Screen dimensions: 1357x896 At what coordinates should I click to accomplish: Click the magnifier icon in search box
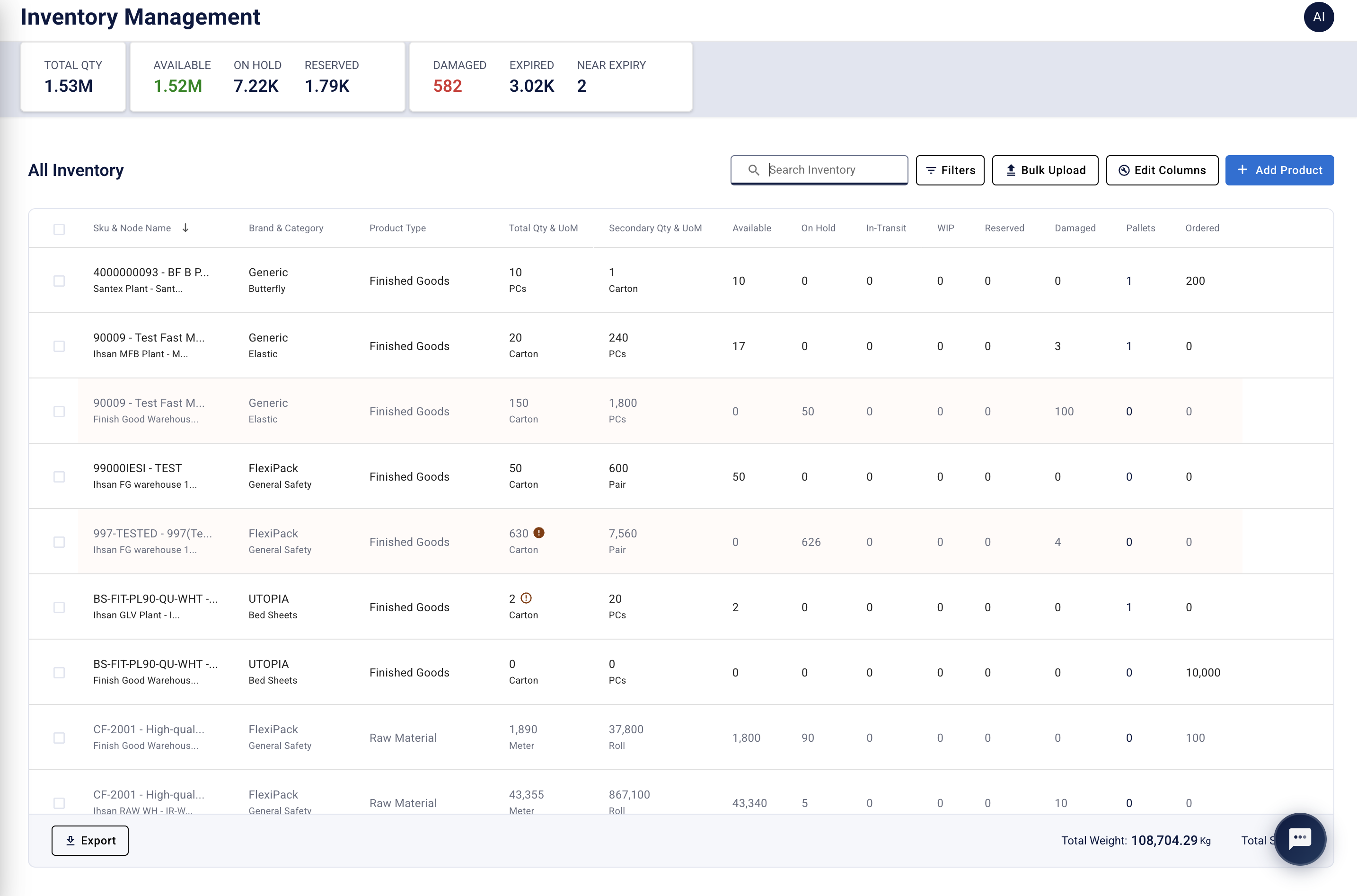tap(754, 170)
